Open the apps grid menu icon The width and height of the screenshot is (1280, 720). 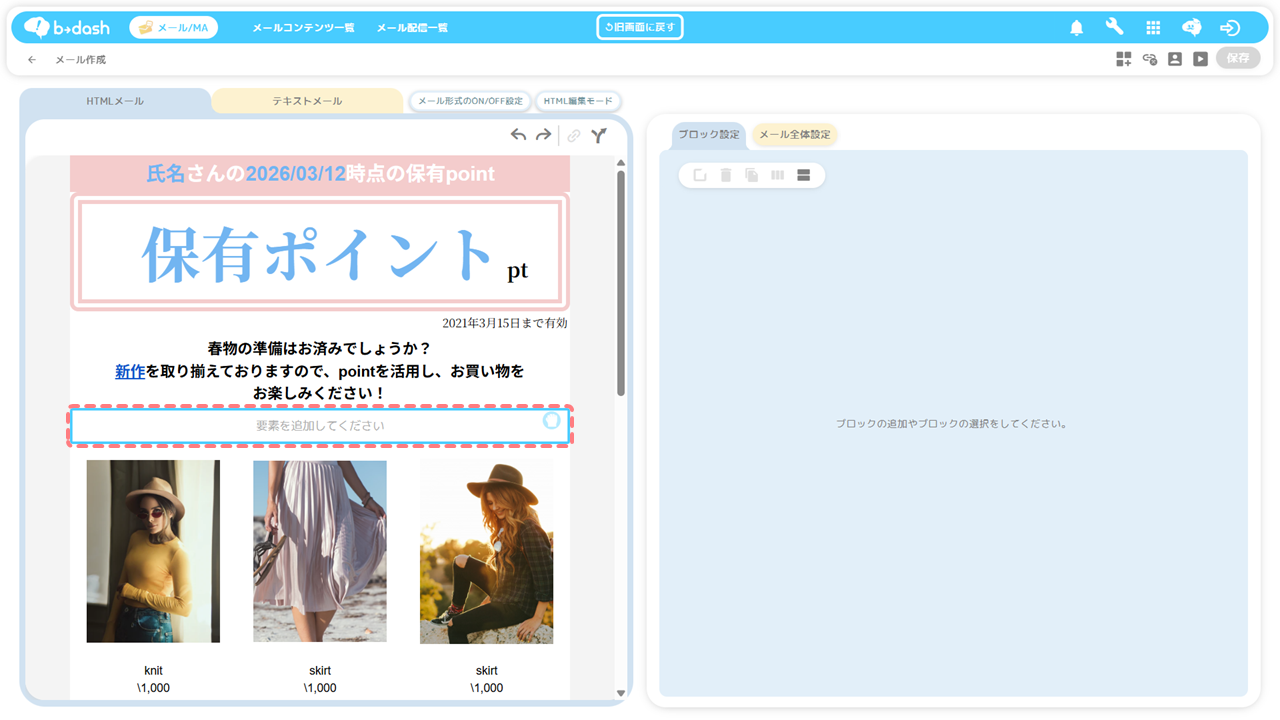click(1153, 28)
